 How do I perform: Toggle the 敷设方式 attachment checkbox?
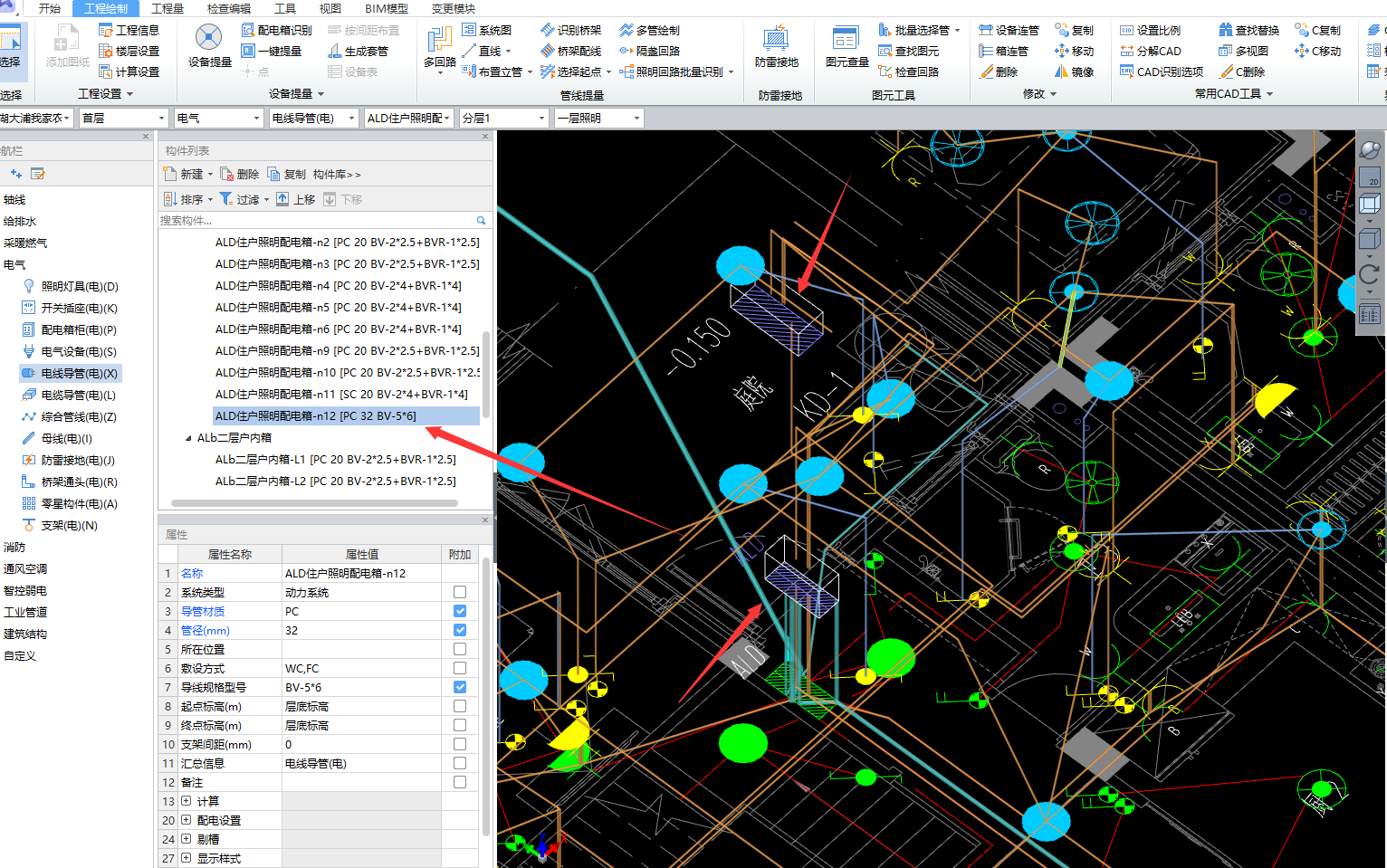460,668
